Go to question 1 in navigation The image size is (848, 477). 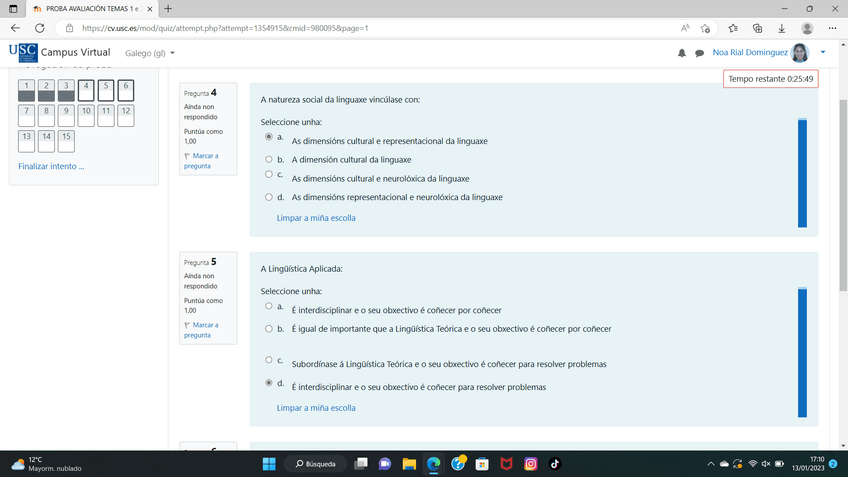pos(26,90)
